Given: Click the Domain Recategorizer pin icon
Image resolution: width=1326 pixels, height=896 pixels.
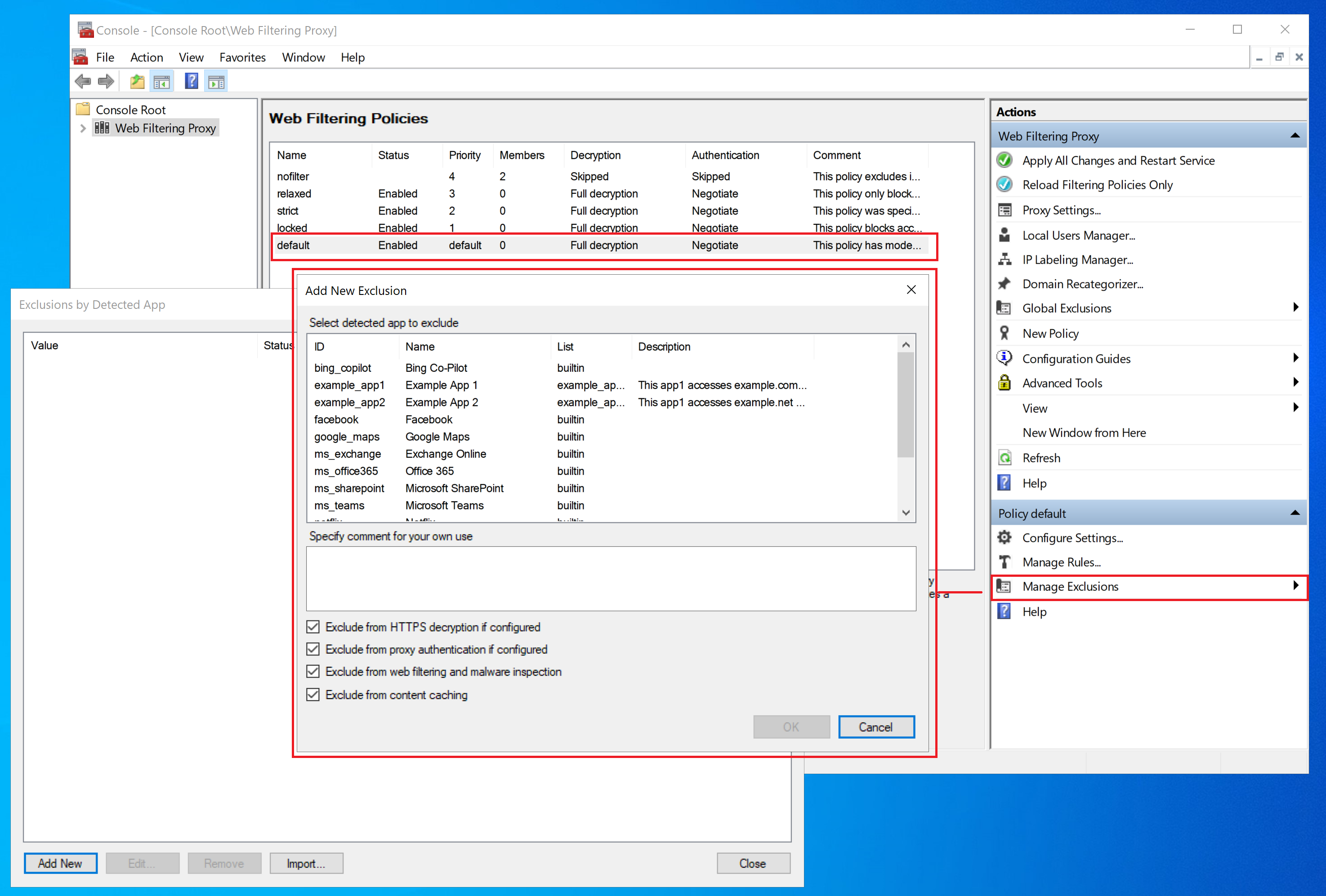Looking at the screenshot, I should pos(1004,284).
